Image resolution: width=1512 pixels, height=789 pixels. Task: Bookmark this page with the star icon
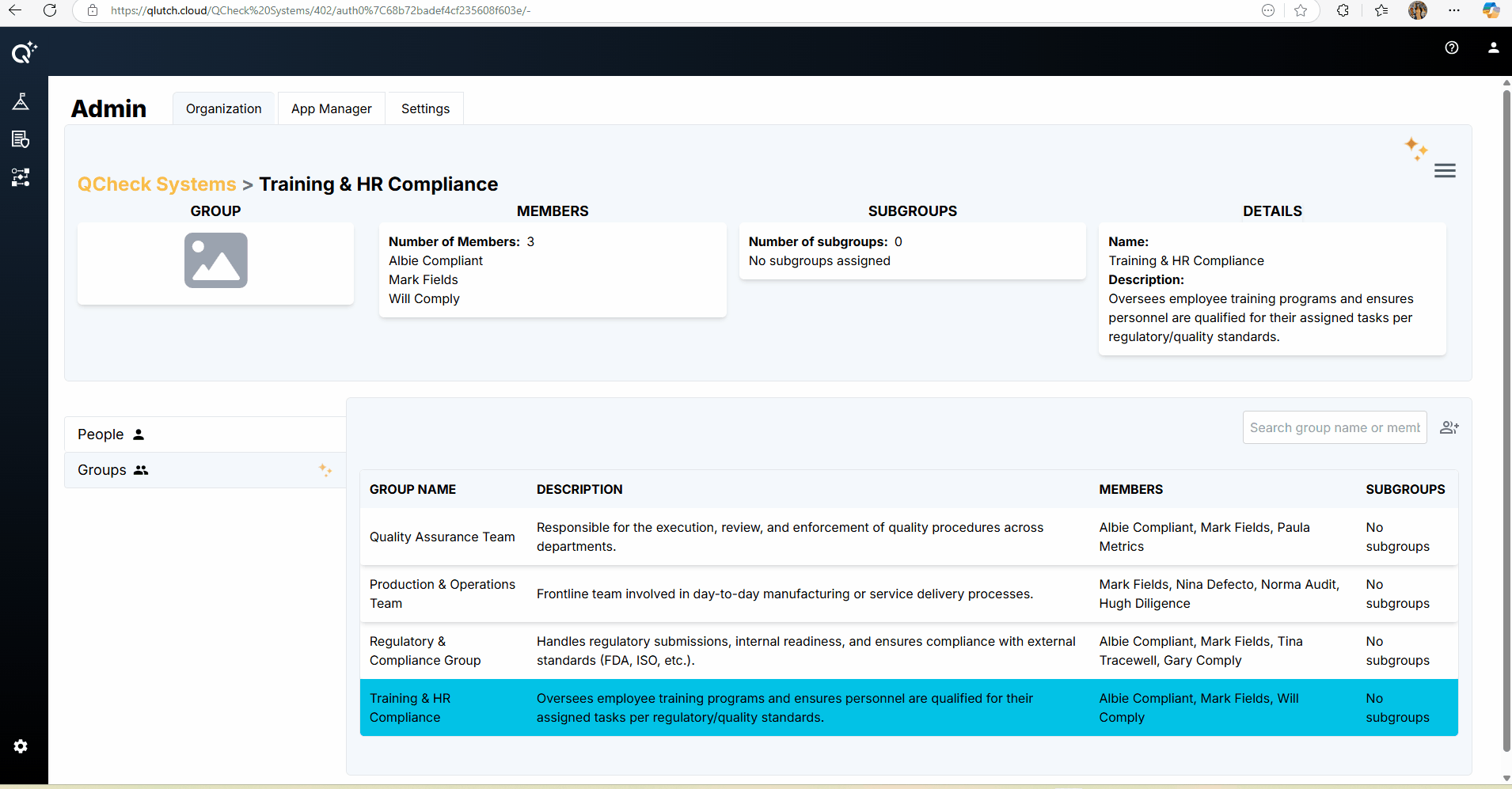click(x=1301, y=10)
